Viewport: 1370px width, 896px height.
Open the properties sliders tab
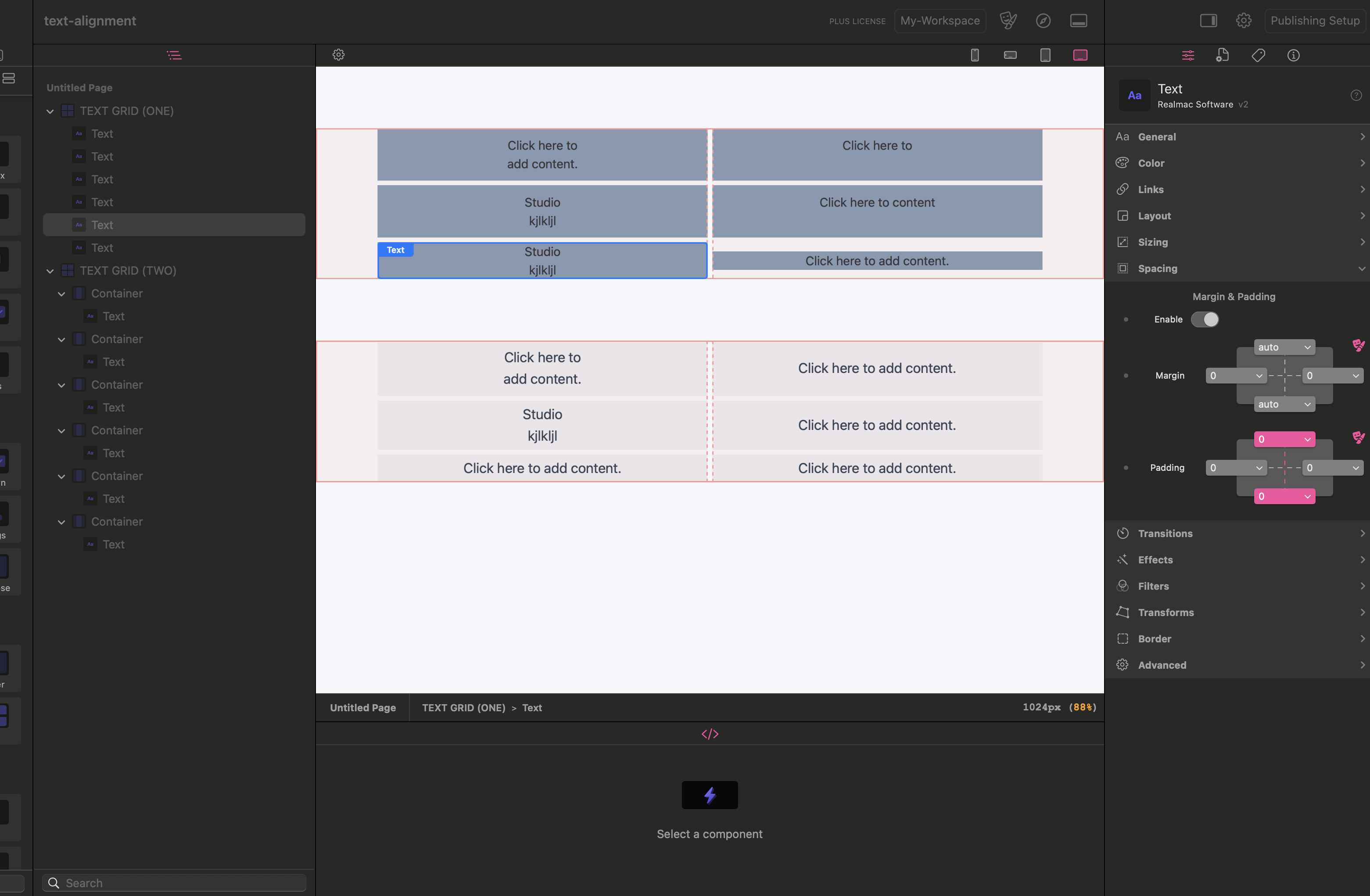click(1187, 55)
